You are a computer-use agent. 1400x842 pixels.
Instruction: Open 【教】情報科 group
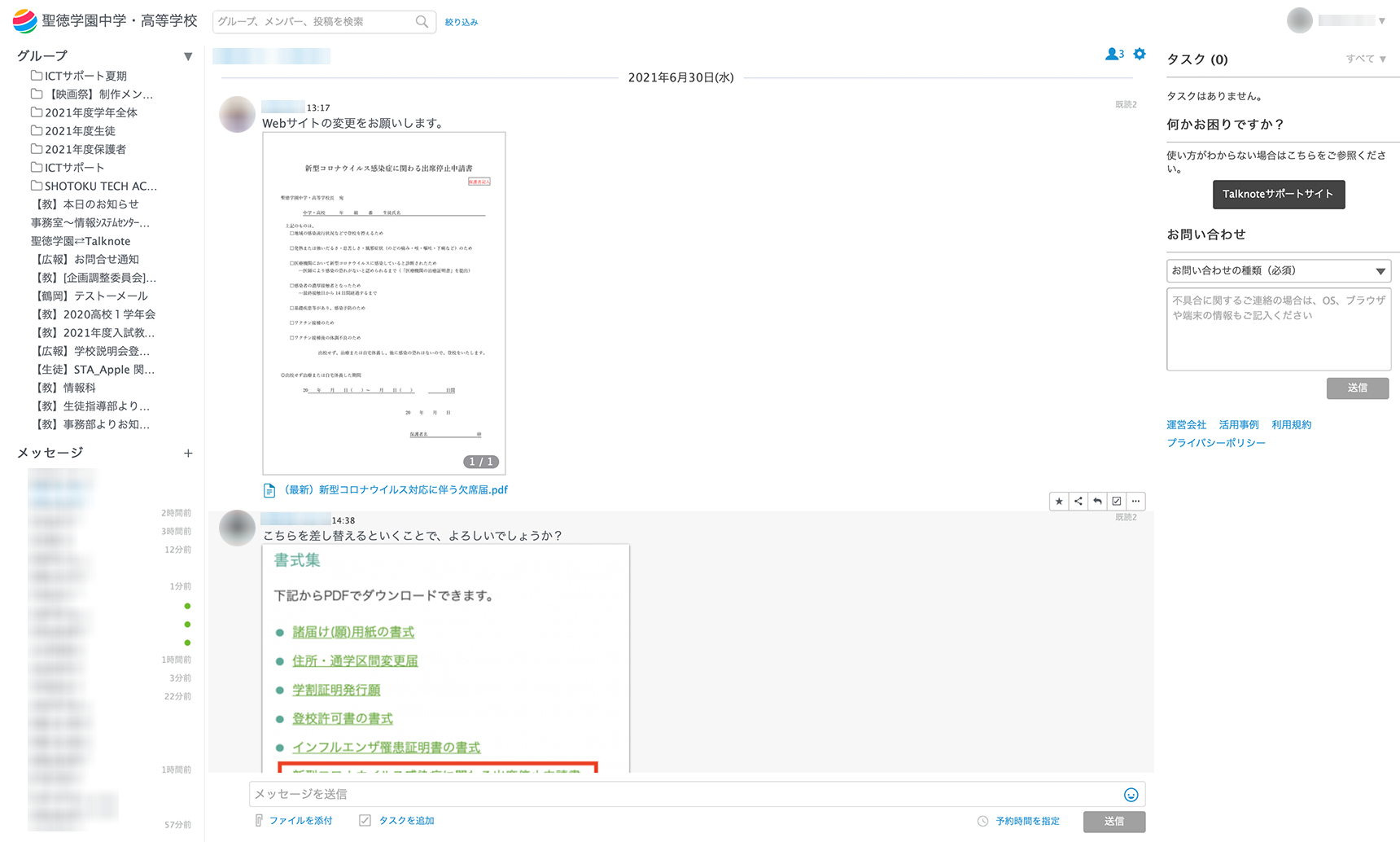click(63, 388)
